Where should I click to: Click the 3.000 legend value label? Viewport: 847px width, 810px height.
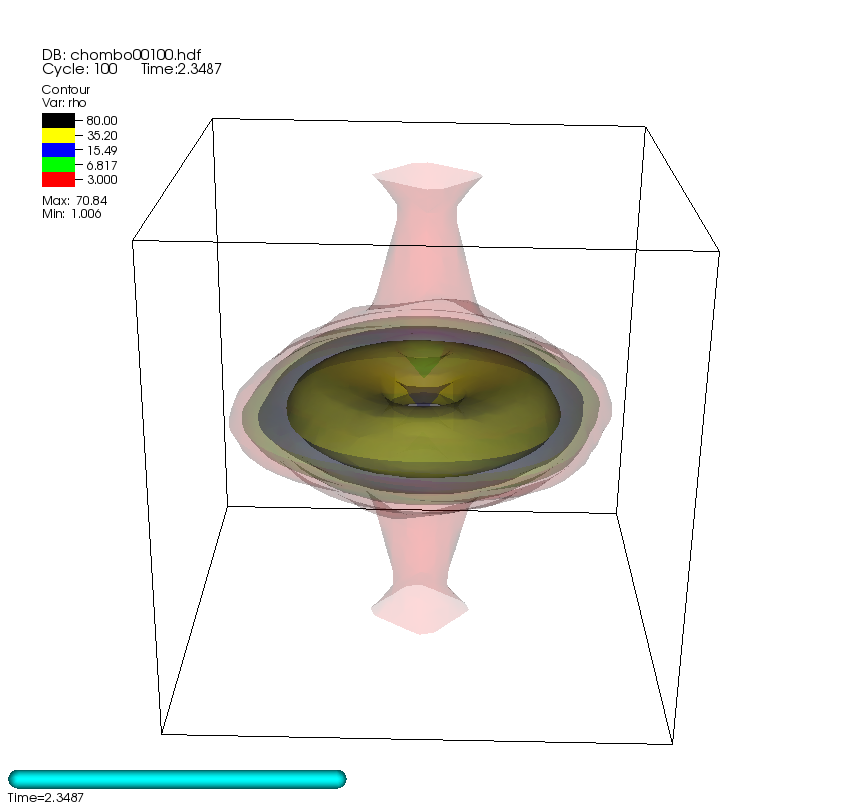pyautogui.click(x=102, y=180)
